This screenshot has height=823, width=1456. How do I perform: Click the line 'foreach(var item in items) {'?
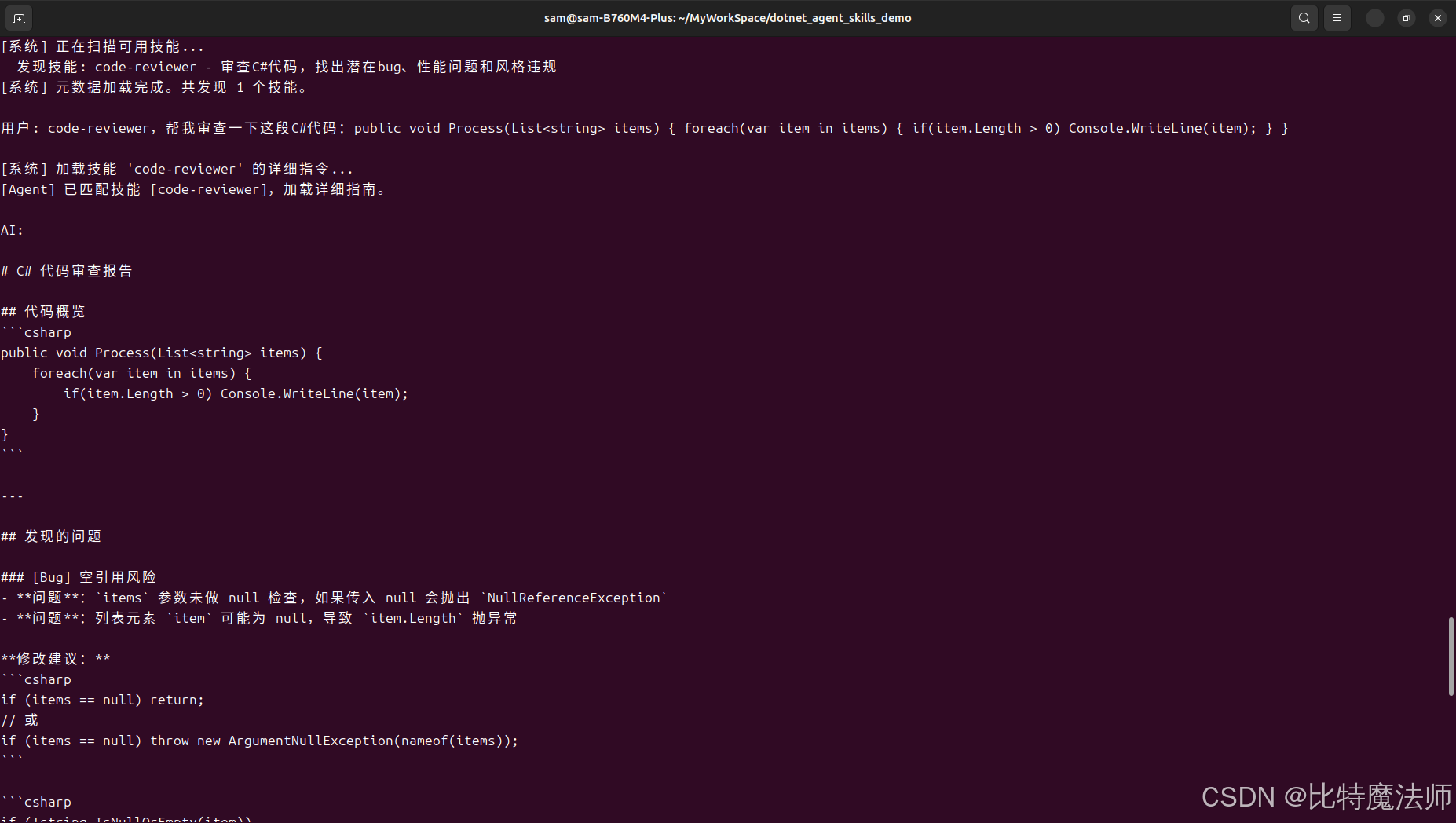[x=142, y=373]
